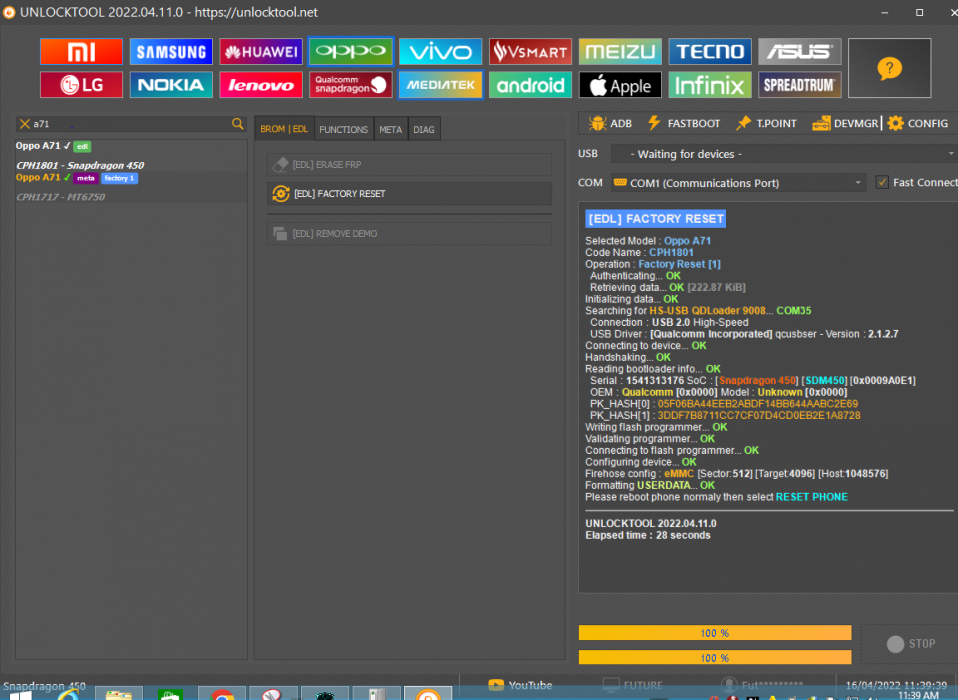Switch to the META tab
Viewport: 958px width, 700px height.
click(x=390, y=129)
